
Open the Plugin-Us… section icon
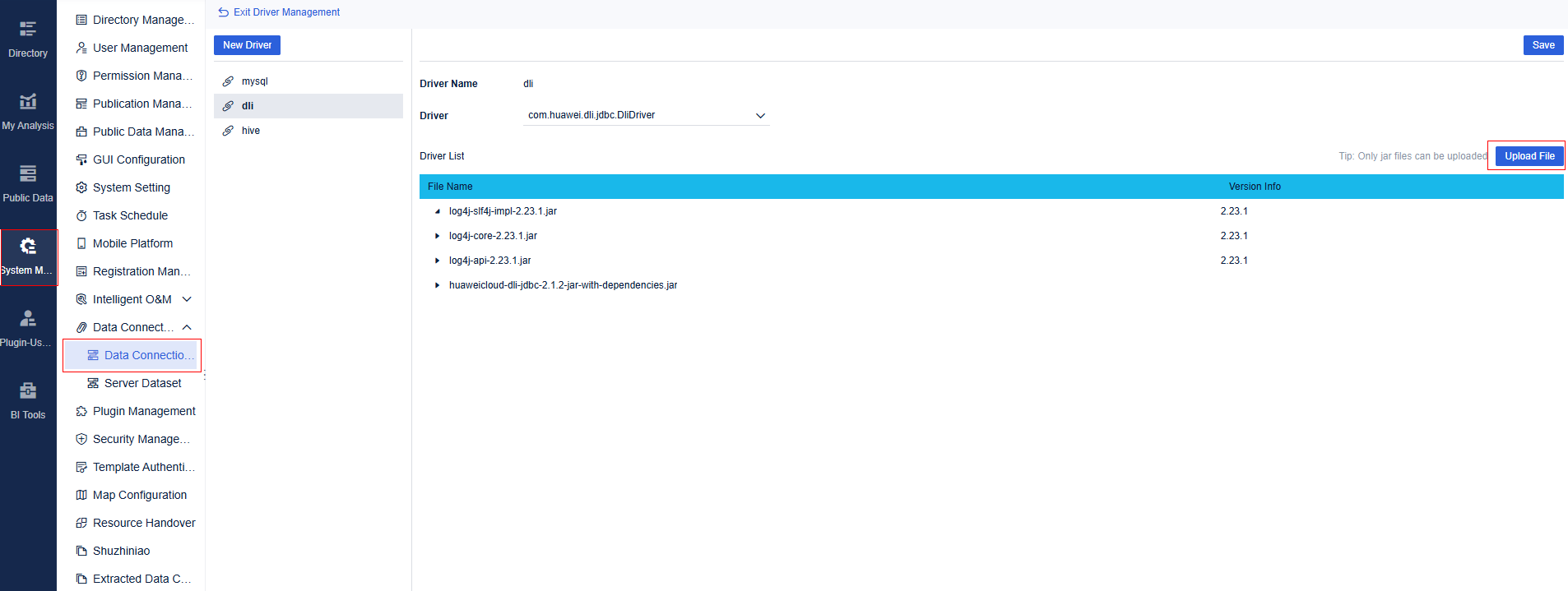pyautogui.click(x=28, y=318)
